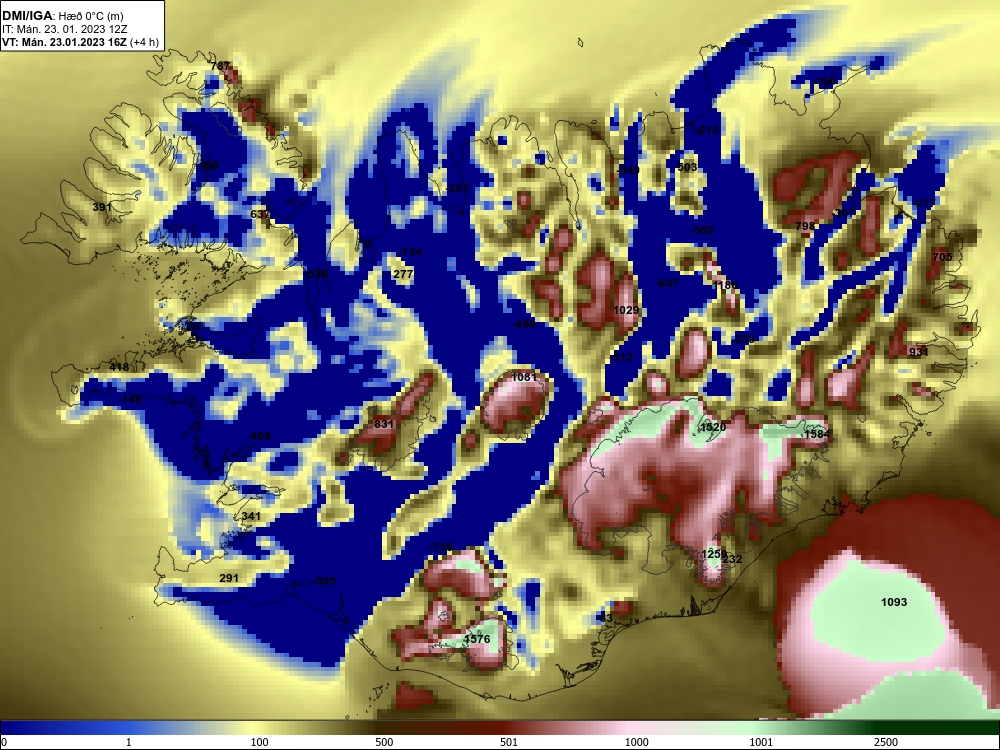The width and height of the screenshot is (1000, 750).
Task: Click the legend label 0
Action: coord(4,742)
